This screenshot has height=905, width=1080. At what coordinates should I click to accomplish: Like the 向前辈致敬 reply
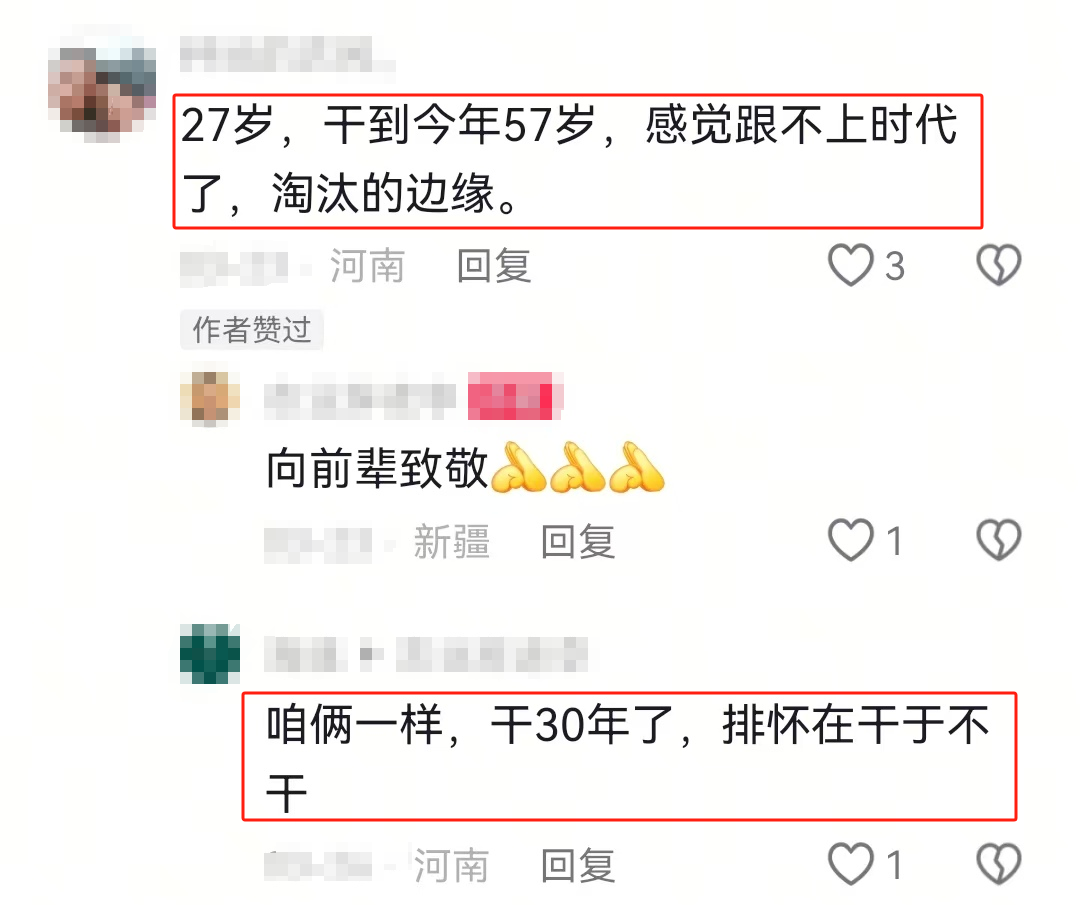[x=851, y=540]
